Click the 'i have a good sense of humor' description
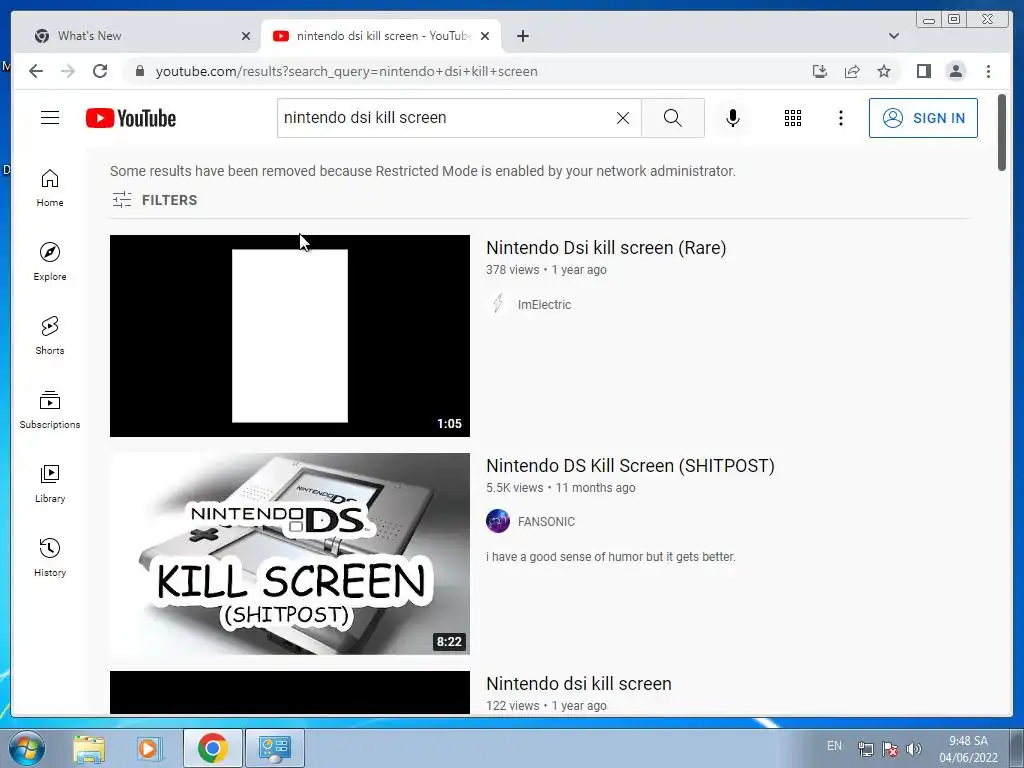 click(x=611, y=557)
